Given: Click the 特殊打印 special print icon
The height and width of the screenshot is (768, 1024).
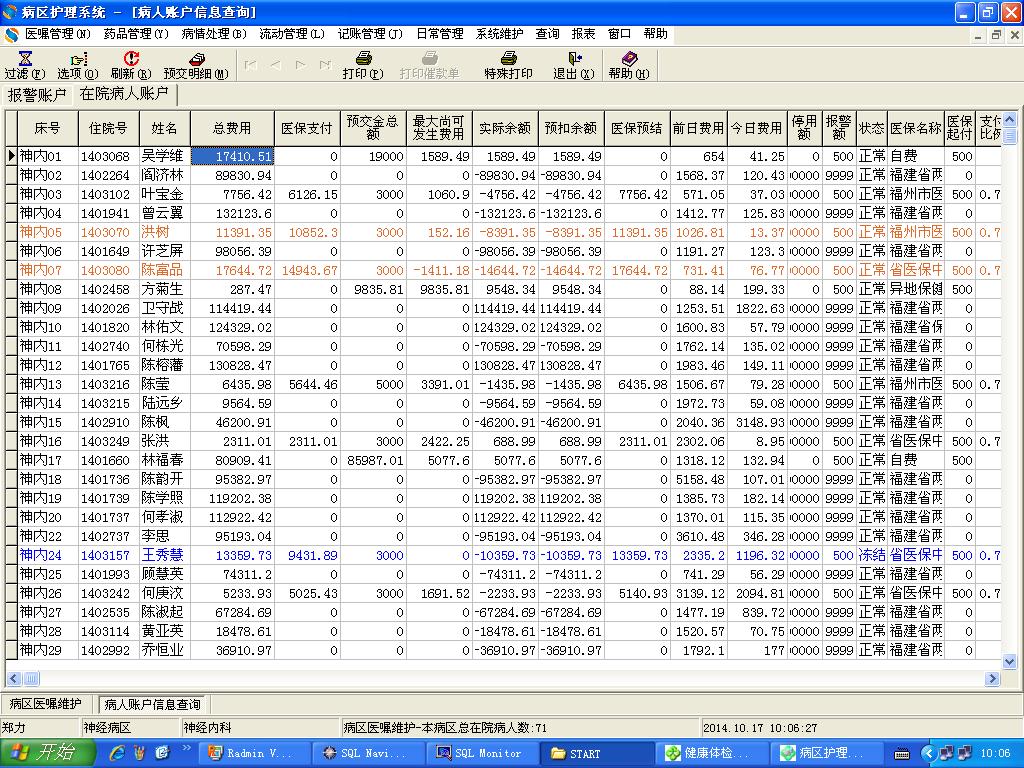Looking at the screenshot, I should [508, 60].
